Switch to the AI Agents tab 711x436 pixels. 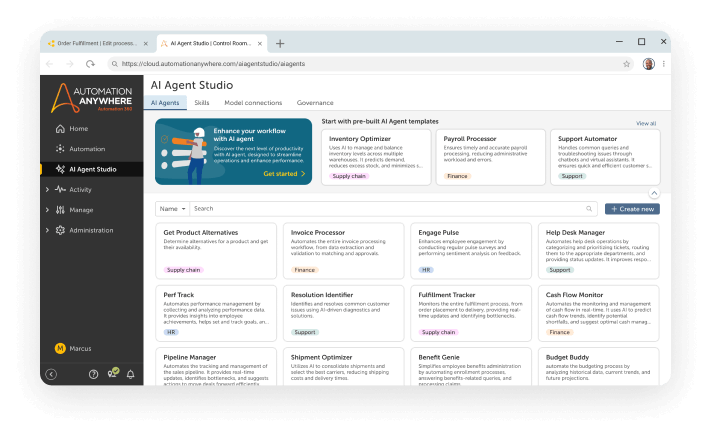click(x=165, y=103)
